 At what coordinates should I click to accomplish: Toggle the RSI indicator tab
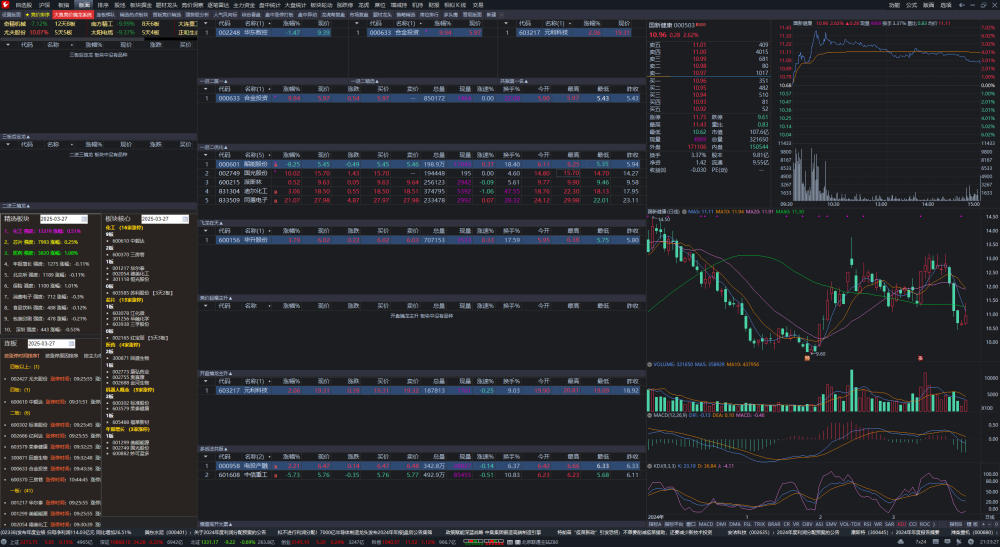click(867, 524)
